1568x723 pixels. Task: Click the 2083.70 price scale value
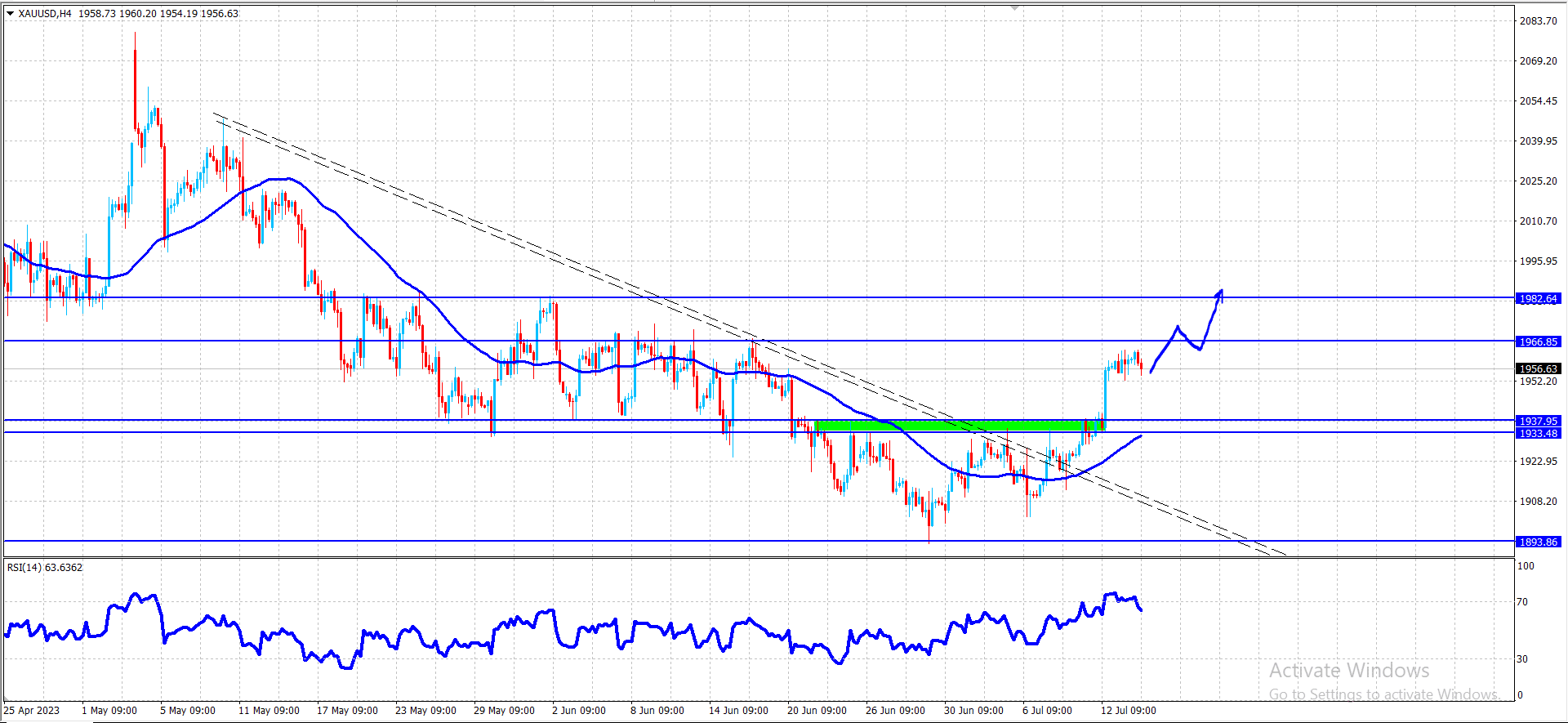[x=1538, y=20]
